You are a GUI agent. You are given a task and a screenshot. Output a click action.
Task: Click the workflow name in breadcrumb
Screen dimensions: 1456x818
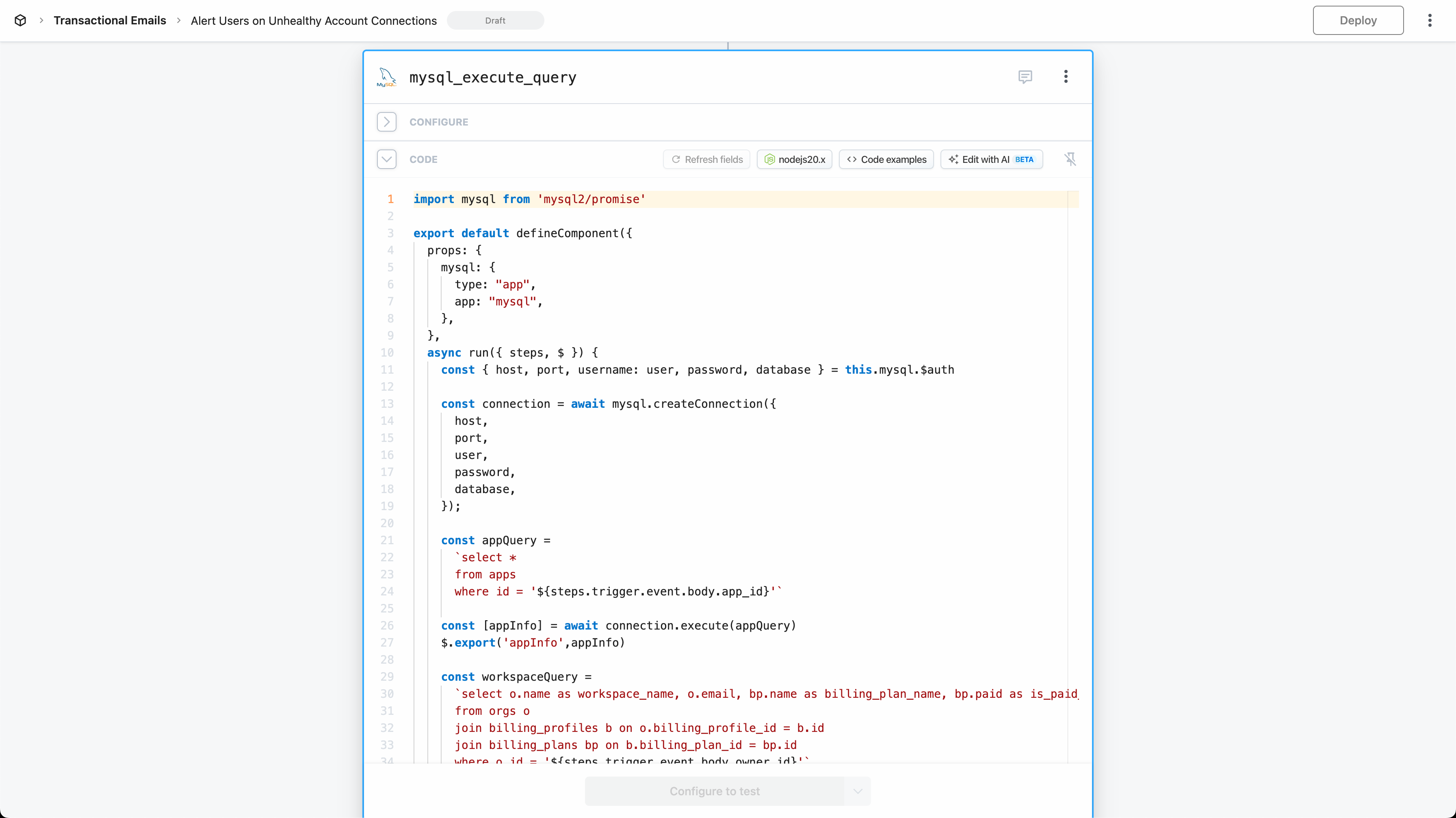pos(314,21)
